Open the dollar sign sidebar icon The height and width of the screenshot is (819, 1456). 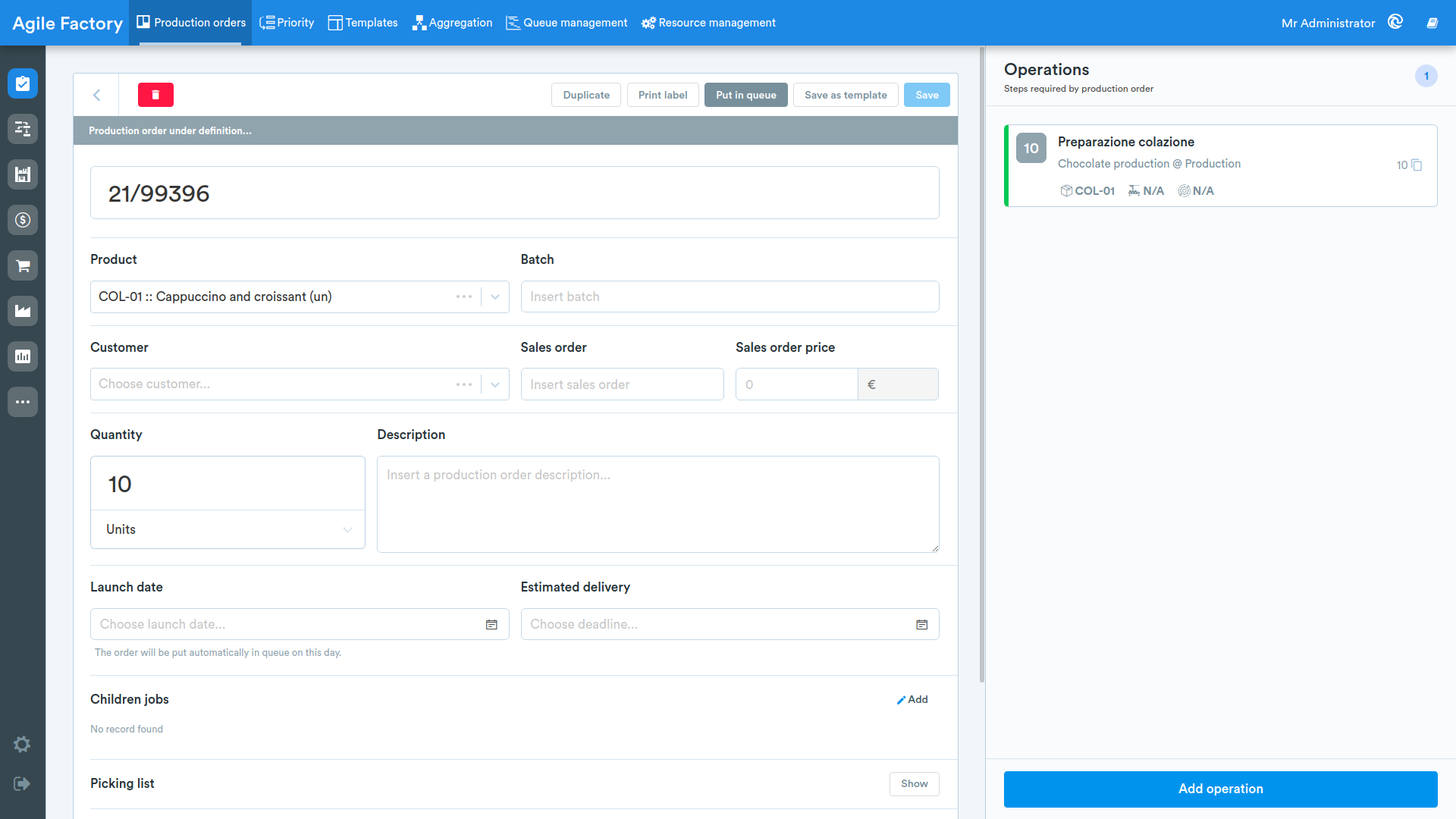(23, 220)
